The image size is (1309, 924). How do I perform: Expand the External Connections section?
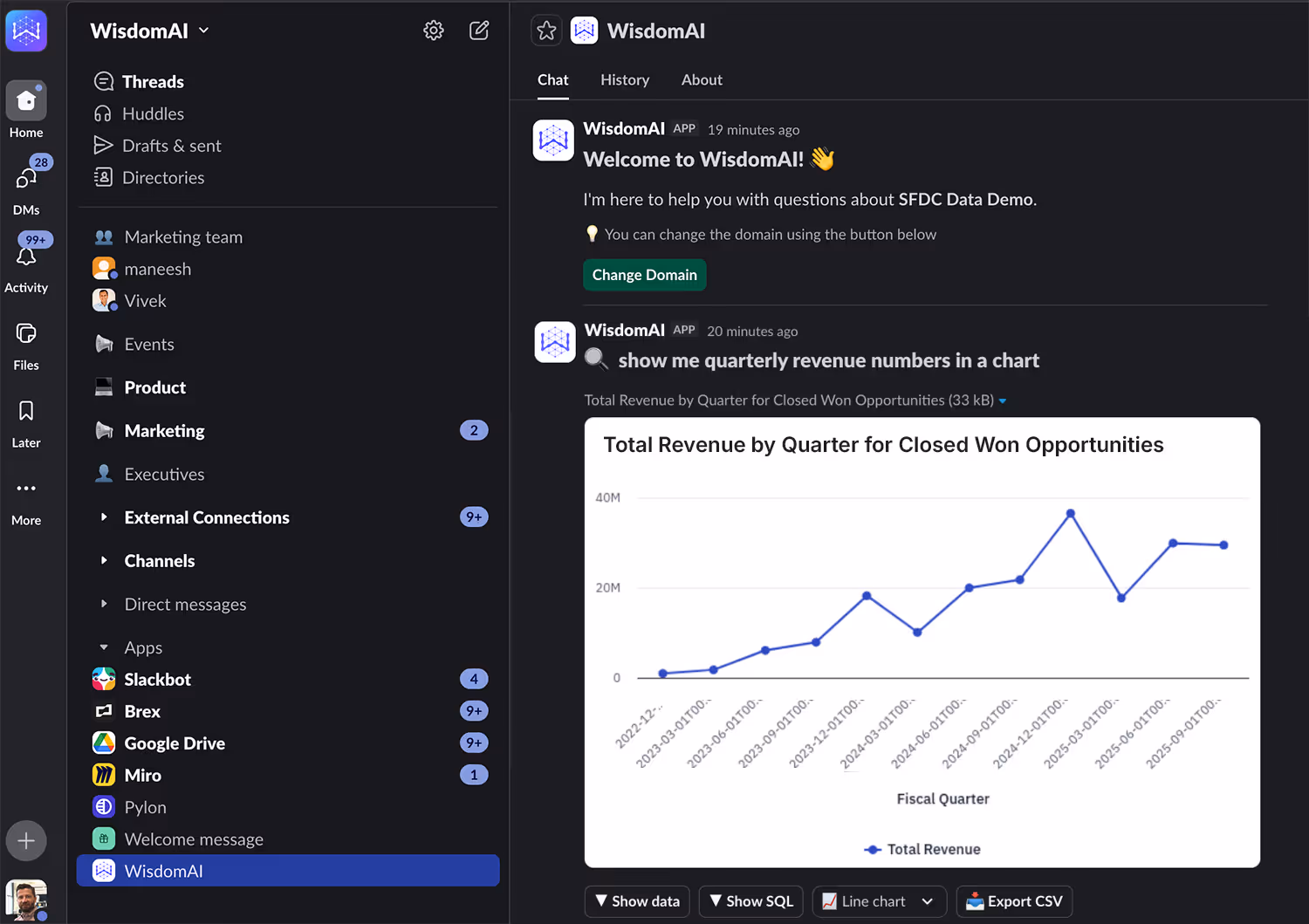coord(104,517)
